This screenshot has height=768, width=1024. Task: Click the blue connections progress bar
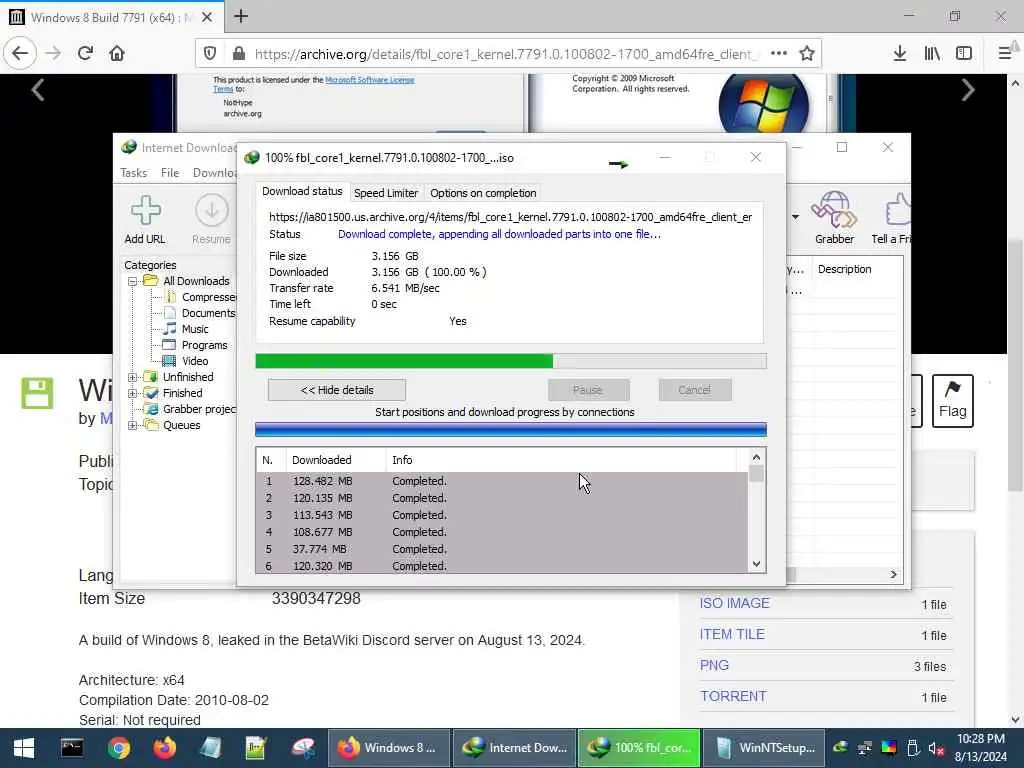[511, 429]
